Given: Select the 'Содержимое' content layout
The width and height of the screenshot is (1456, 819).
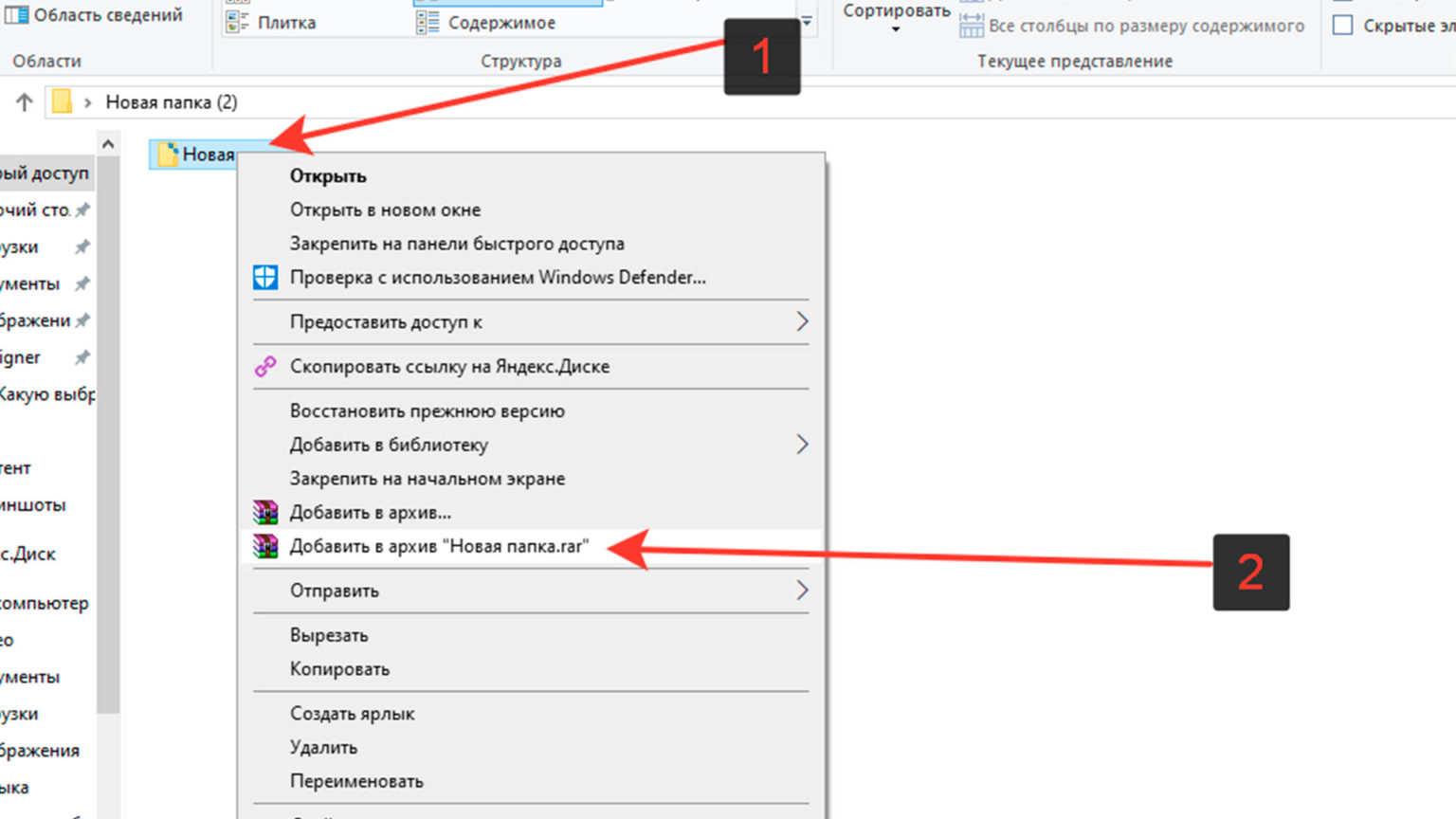Looking at the screenshot, I should (486, 22).
